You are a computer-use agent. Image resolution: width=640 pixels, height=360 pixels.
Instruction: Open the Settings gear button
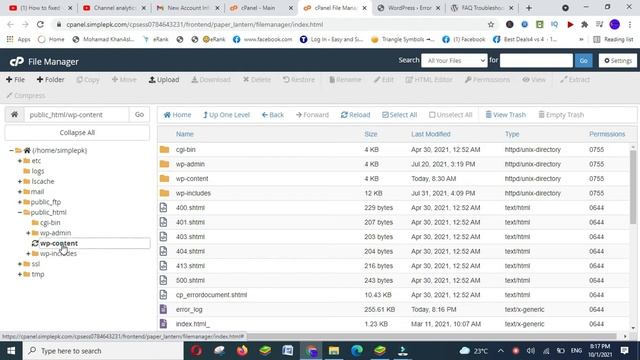(x=618, y=60)
